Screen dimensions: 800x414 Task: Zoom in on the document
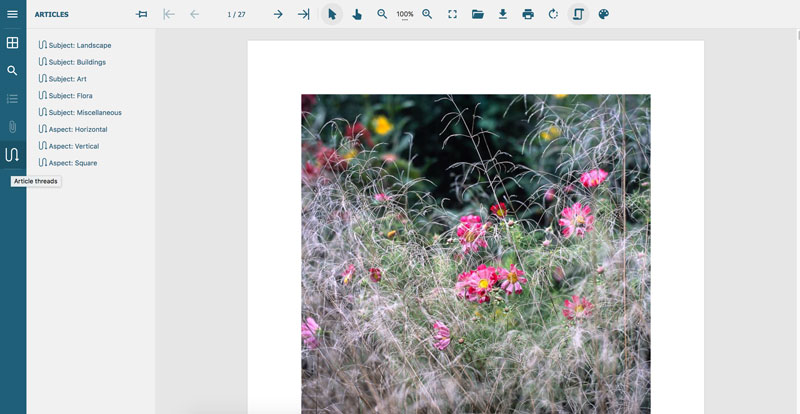[427, 14]
